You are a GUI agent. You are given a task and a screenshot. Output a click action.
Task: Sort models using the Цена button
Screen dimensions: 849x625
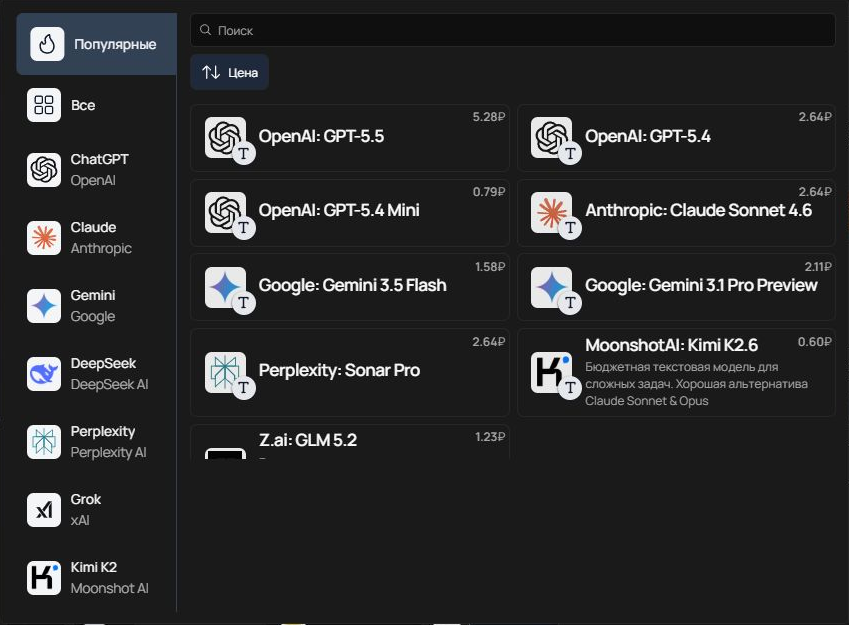(x=230, y=72)
